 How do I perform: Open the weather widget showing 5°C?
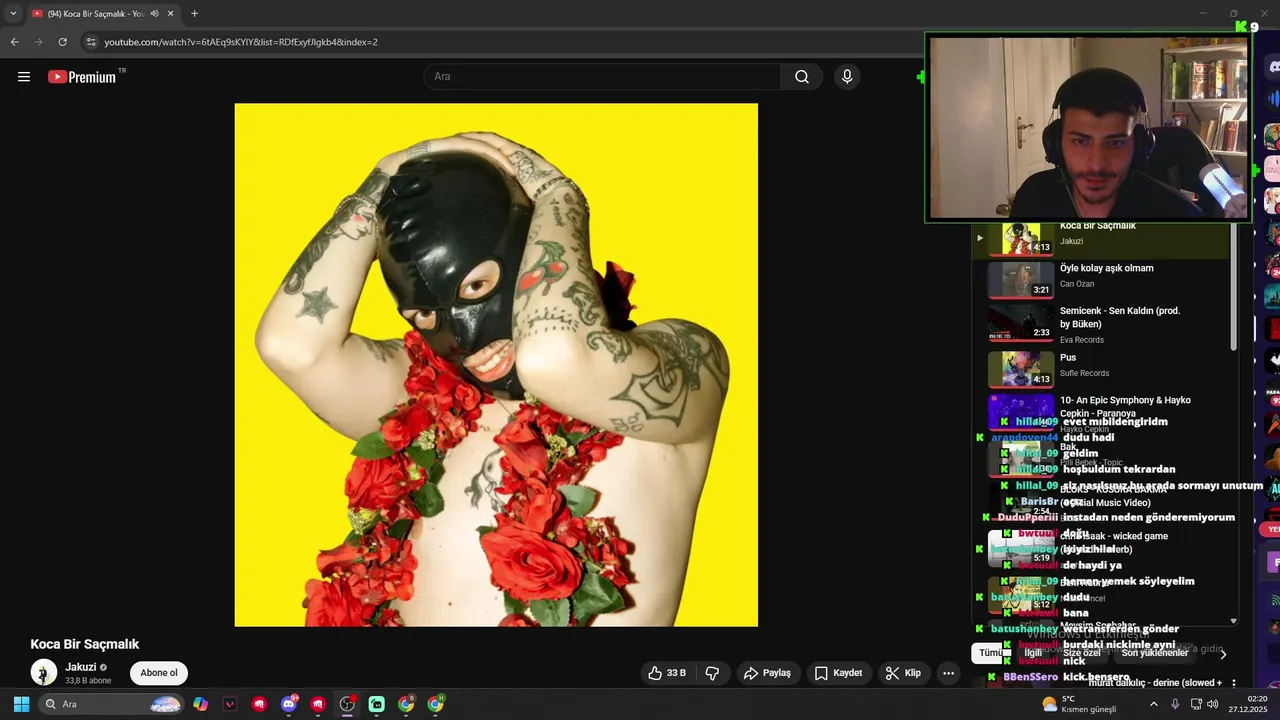pos(1079,704)
